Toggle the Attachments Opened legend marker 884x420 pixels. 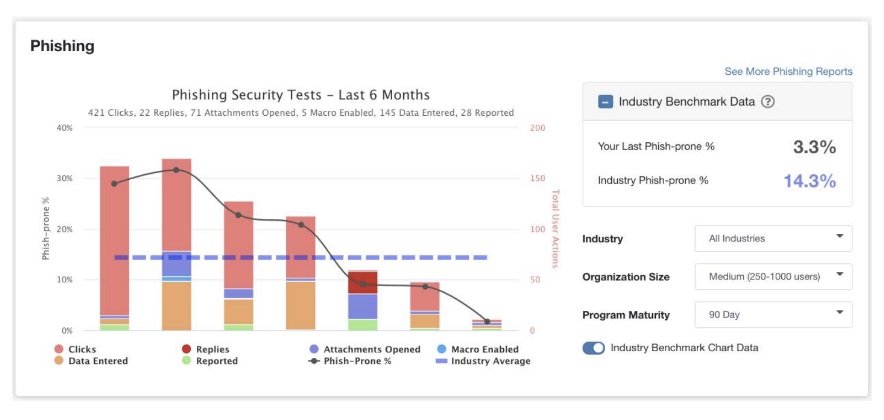313,349
